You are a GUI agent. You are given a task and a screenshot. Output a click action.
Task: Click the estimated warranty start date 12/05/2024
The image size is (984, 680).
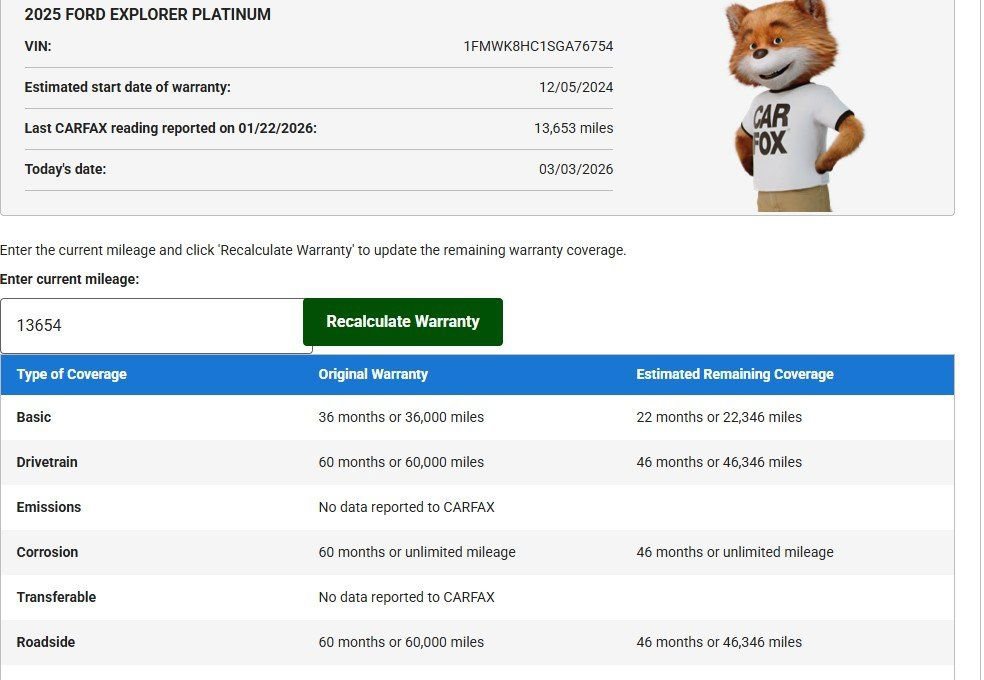pyautogui.click(x=577, y=87)
